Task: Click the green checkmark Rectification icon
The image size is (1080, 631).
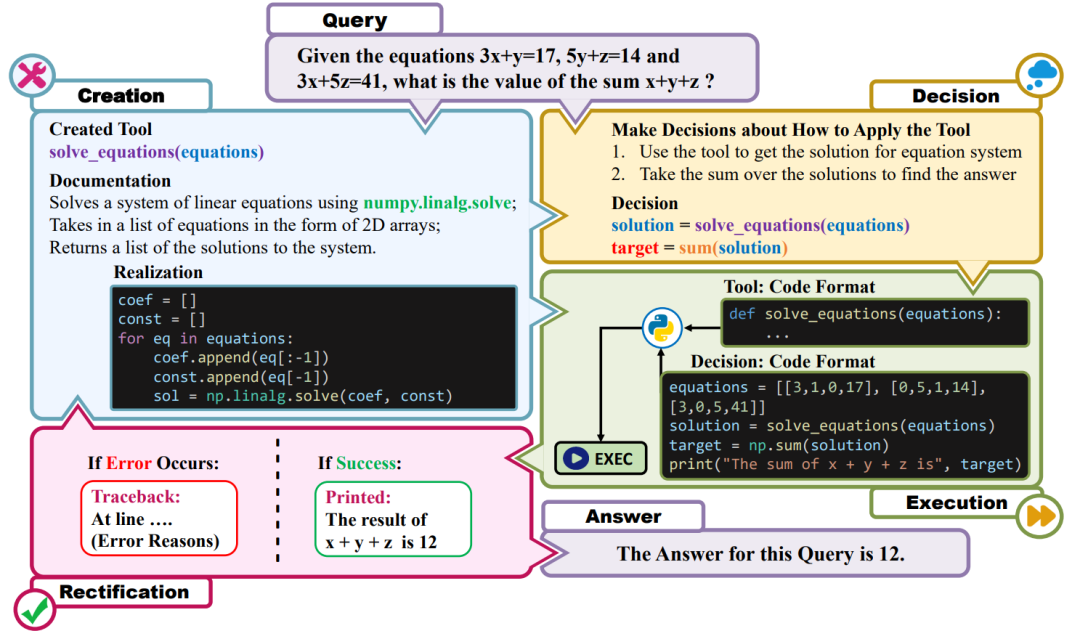Action: tap(34, 609)
